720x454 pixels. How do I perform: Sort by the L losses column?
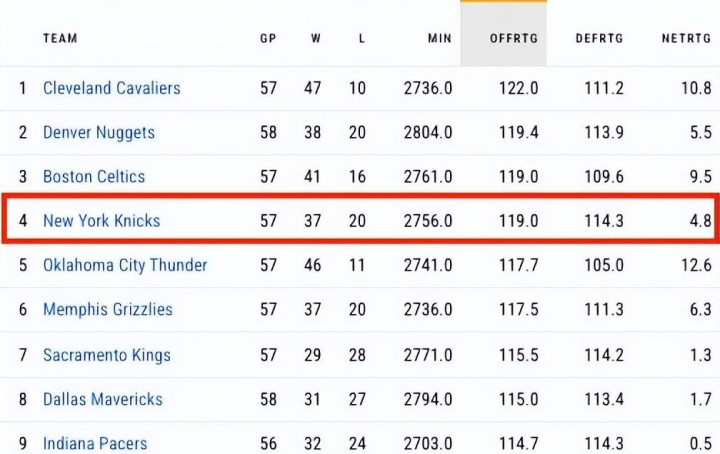[x=361, y=38]
